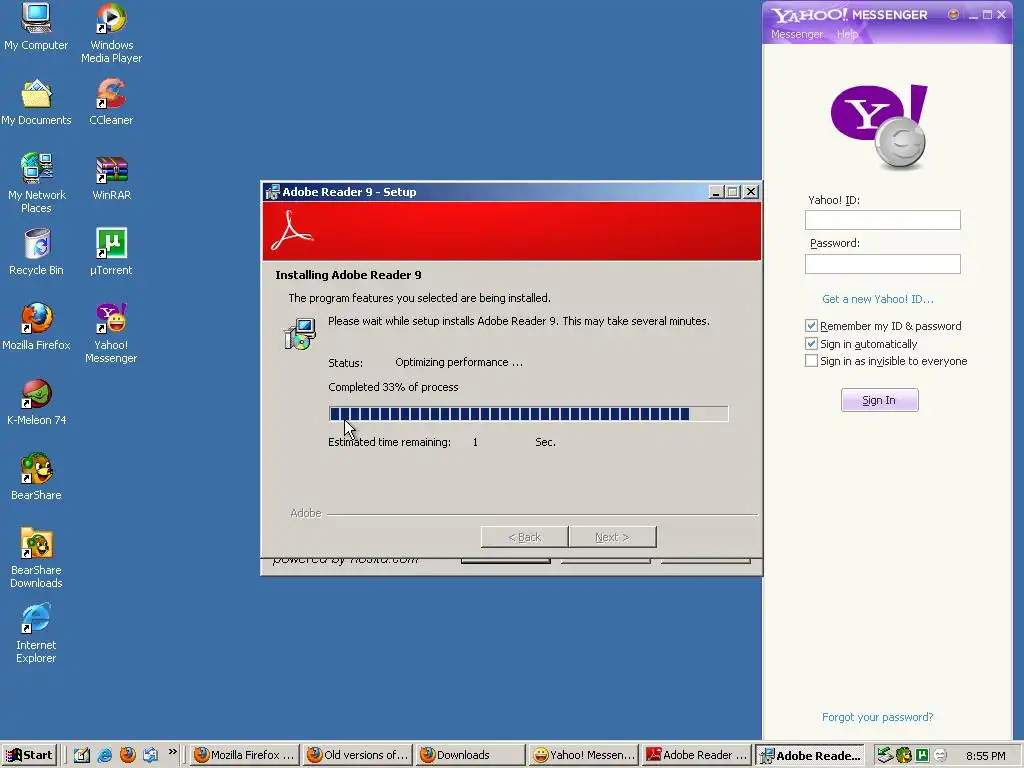
Task: Switch to Downloads taskbar button
Action: point(470,755)
